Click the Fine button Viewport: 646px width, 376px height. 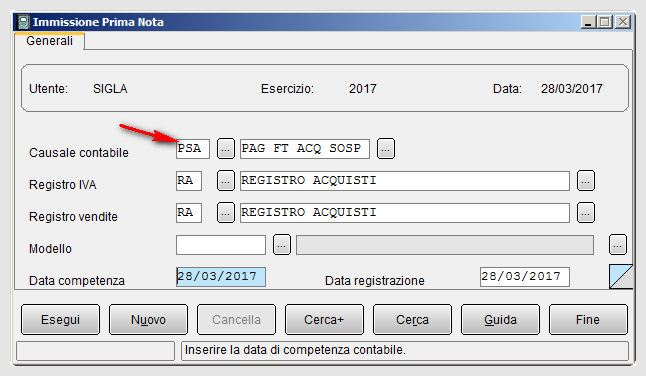588,320
